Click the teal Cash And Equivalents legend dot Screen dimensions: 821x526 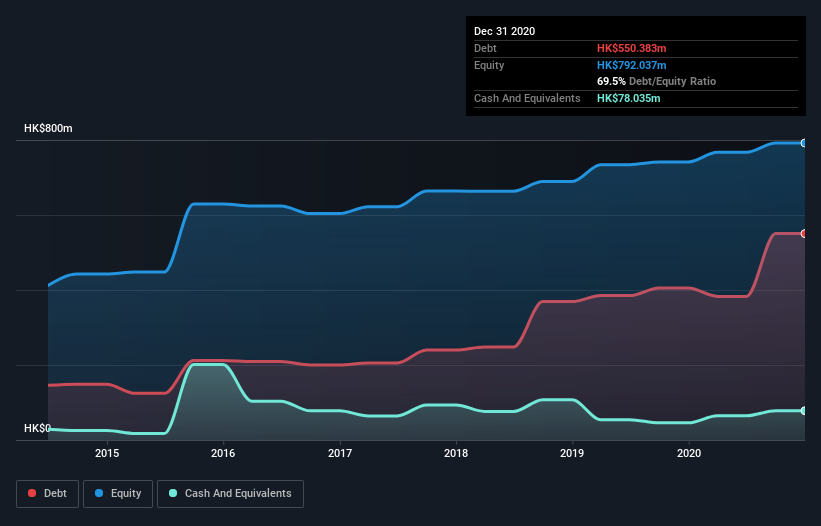[x=173, y=493]
